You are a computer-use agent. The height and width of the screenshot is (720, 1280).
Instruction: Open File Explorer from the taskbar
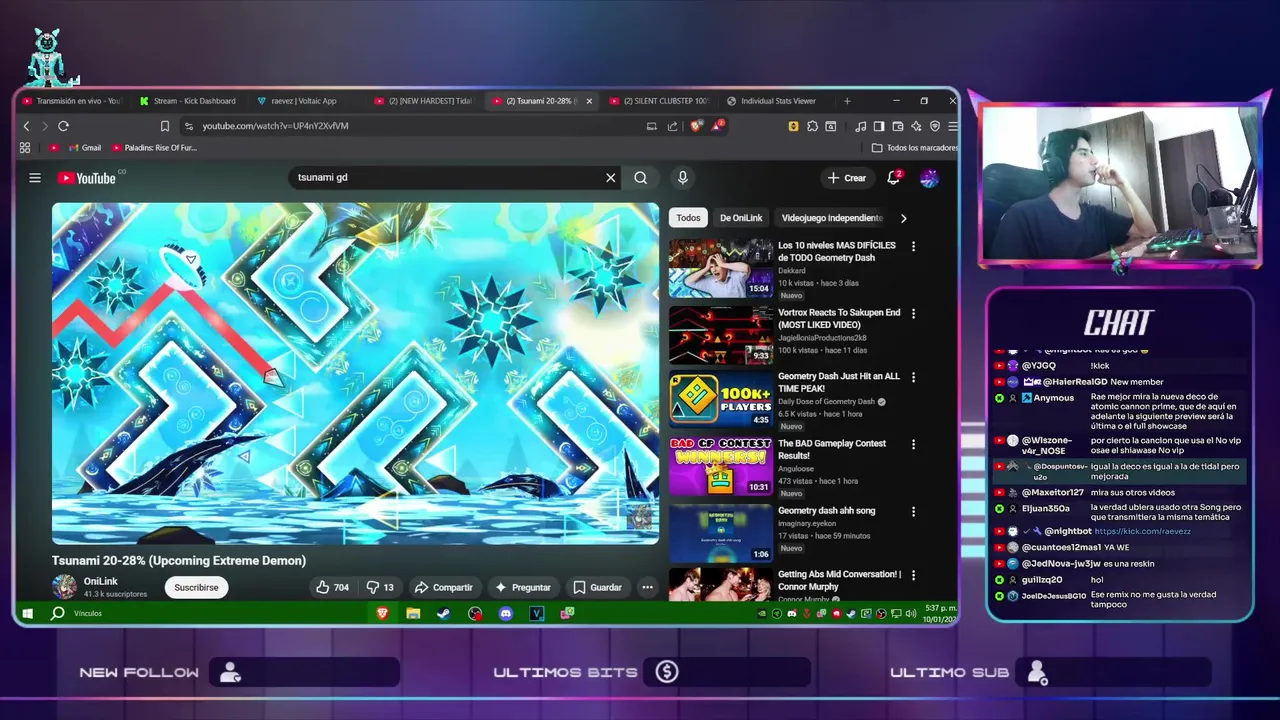pos(413,613)
